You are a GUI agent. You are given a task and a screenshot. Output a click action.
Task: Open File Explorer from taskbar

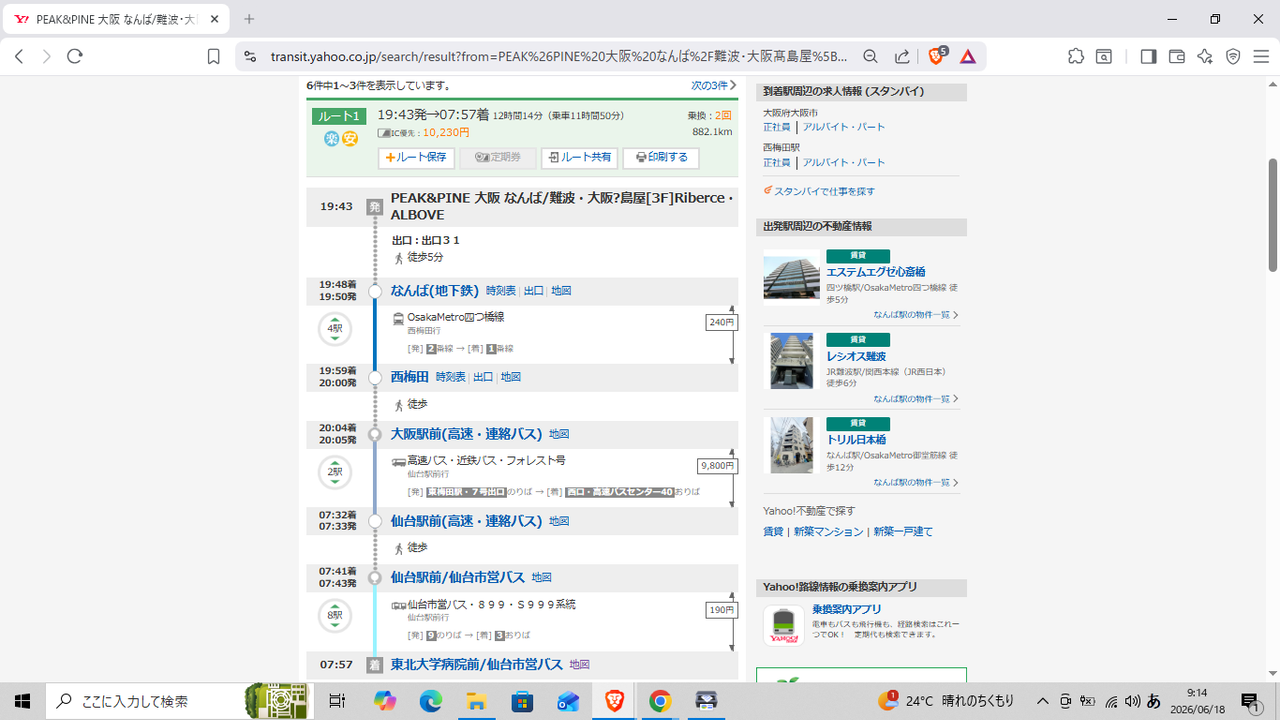tap(475, 701)
